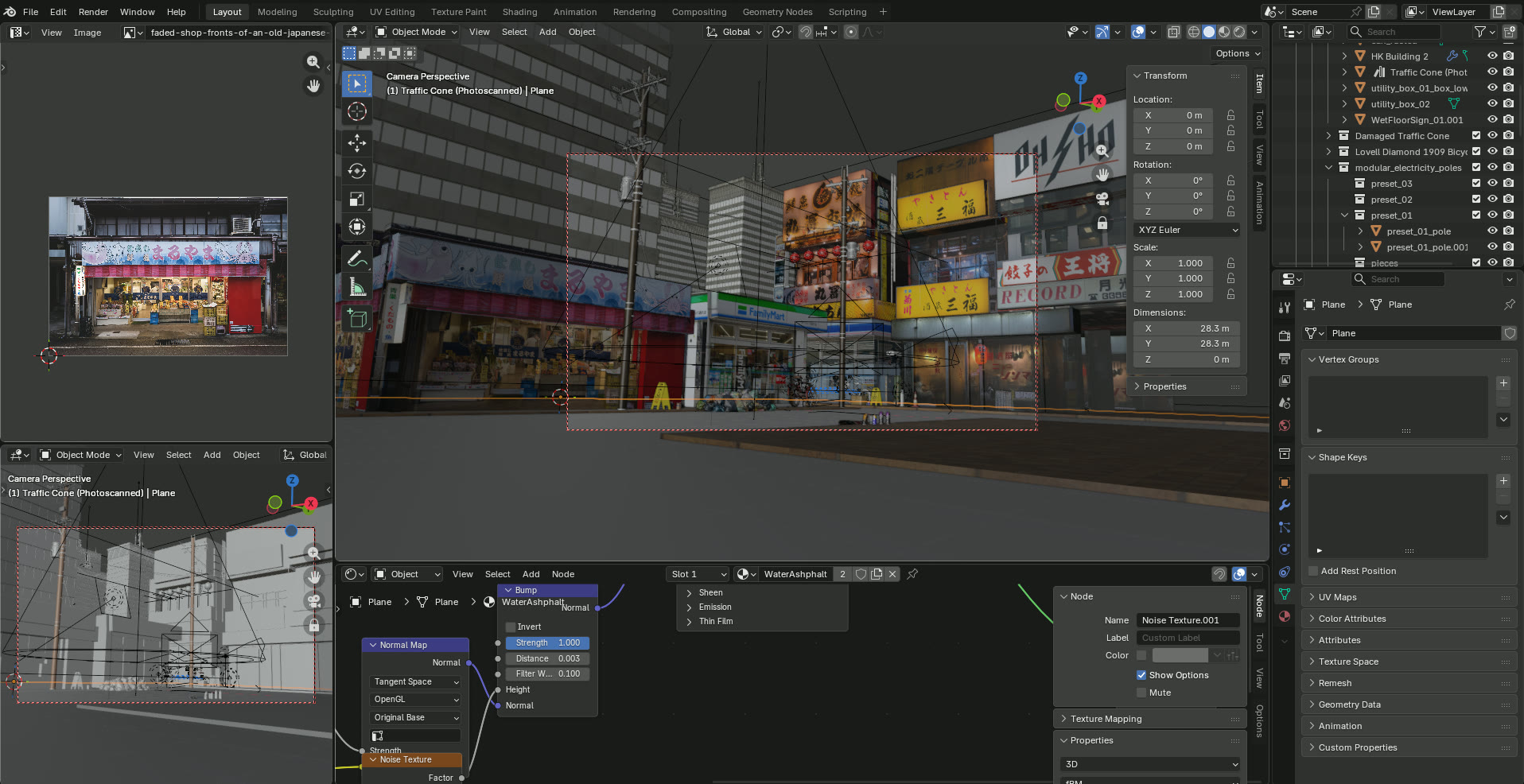Viewport: 1524px width, 784px height.
Task: Open Global transform orientation dropdown in main viewport
Action: tap(734, 32)
